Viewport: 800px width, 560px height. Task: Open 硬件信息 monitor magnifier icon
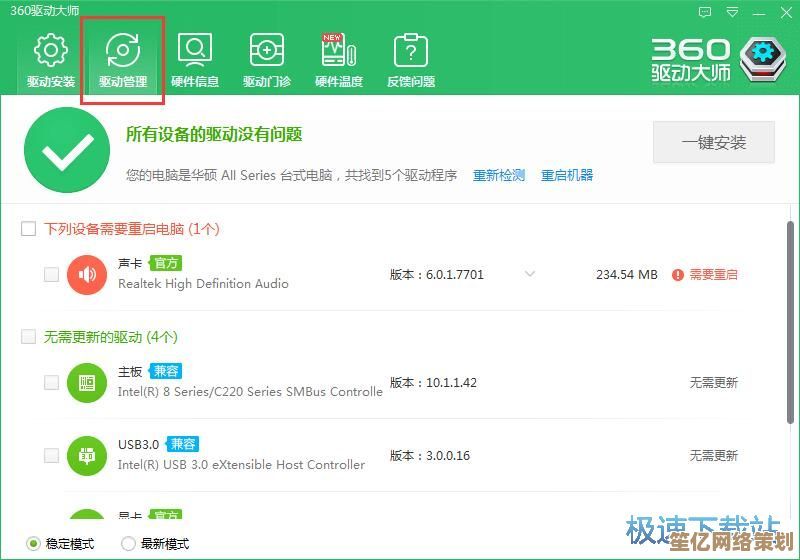click(x=194, y=50)
